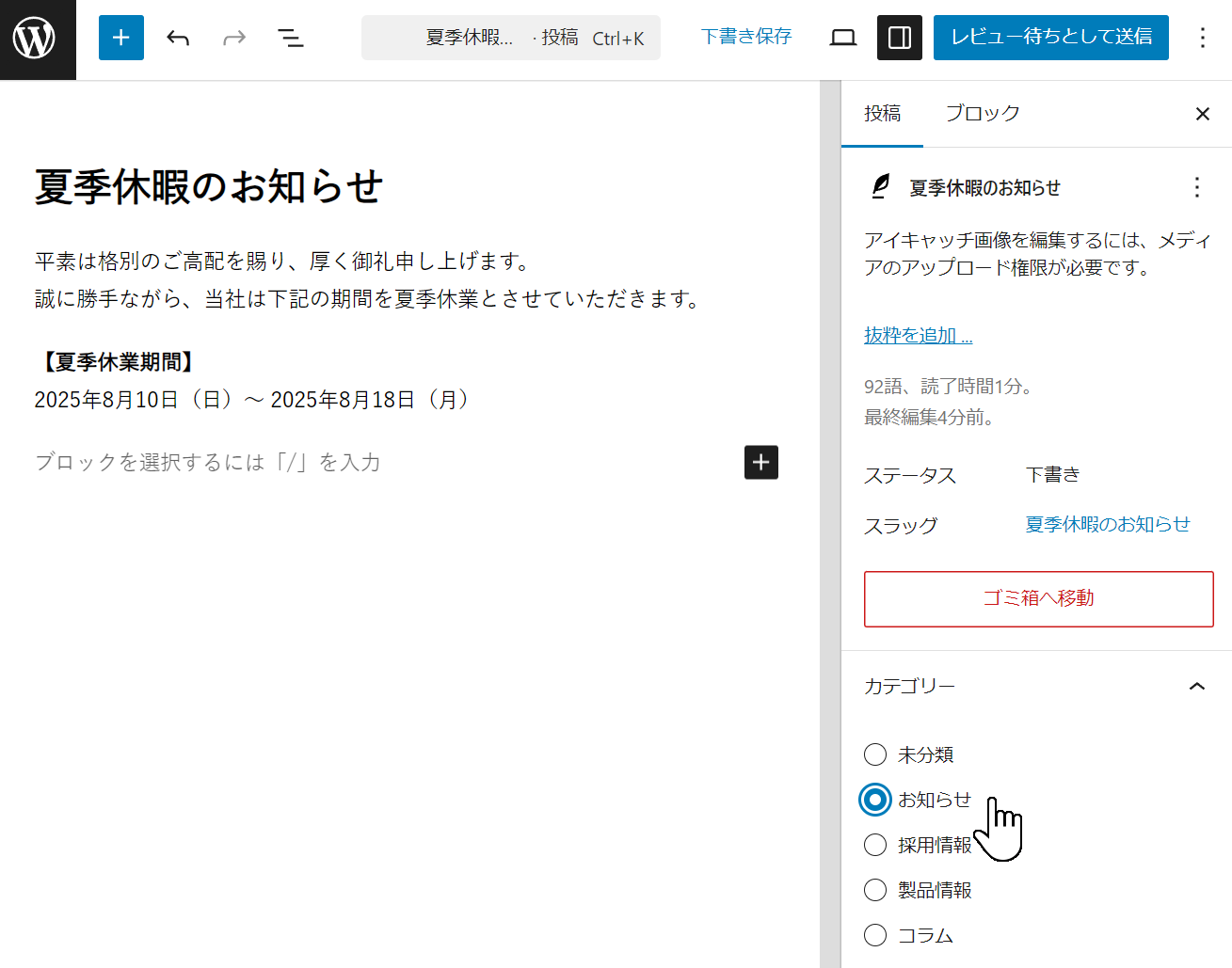Viewport: 1232px width, 968px height.
Task: Open the block inserter plus button
Action: click(x=121, y=38)
